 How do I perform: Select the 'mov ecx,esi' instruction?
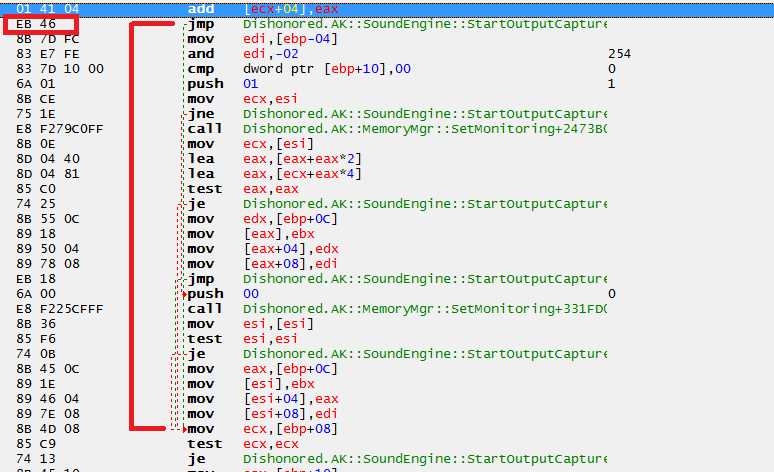point(242,99)
